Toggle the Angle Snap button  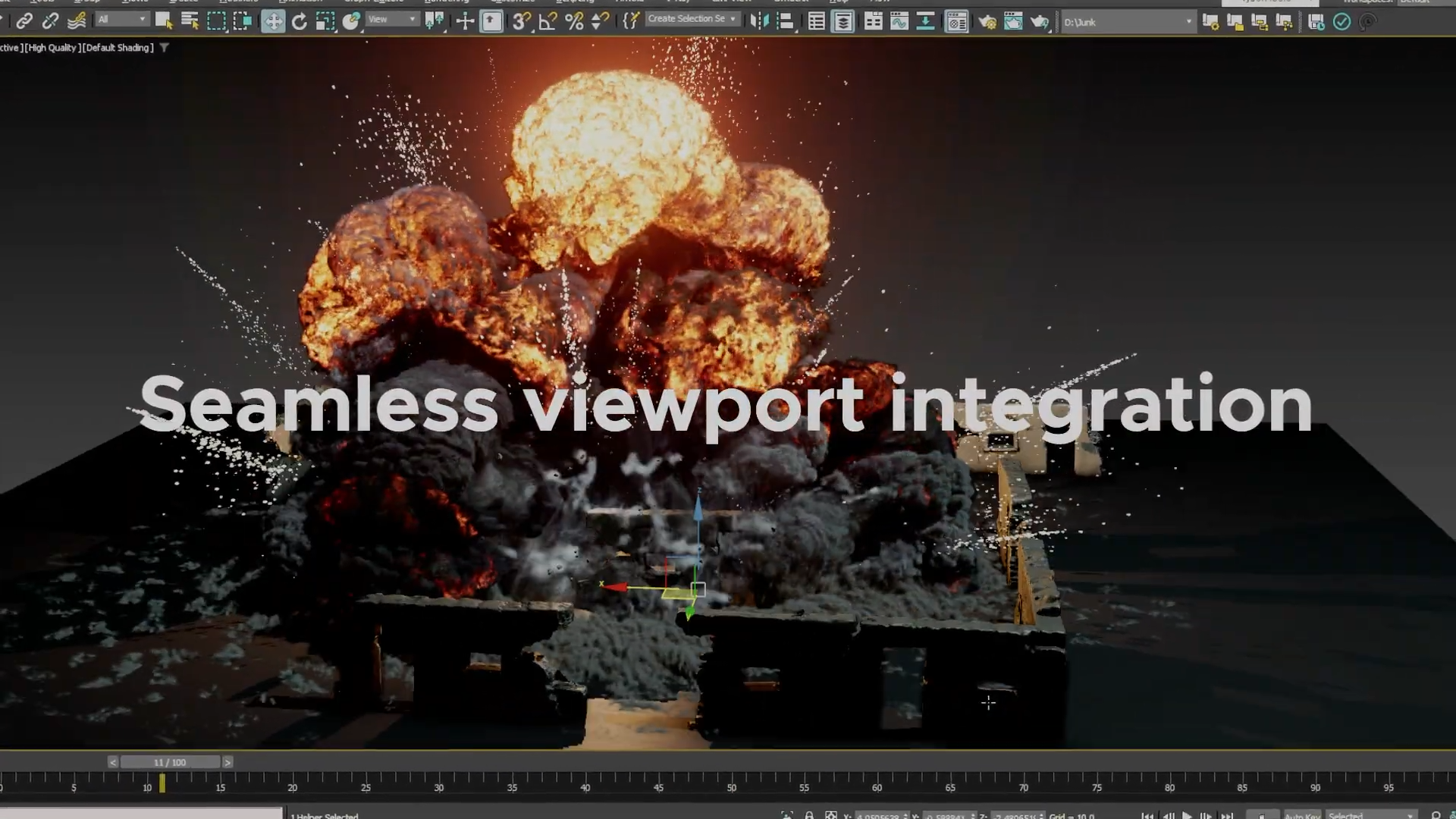coord(548,21)
